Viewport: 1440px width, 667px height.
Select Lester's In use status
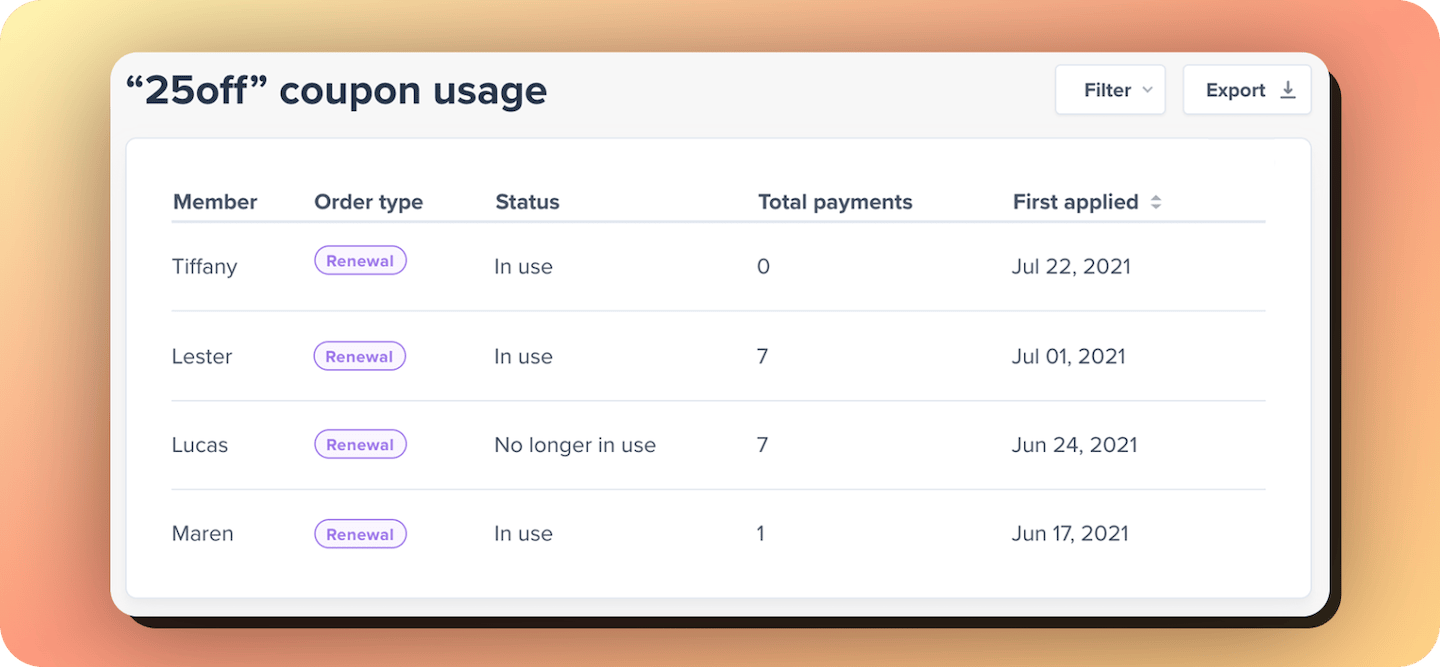coord(523,356)
